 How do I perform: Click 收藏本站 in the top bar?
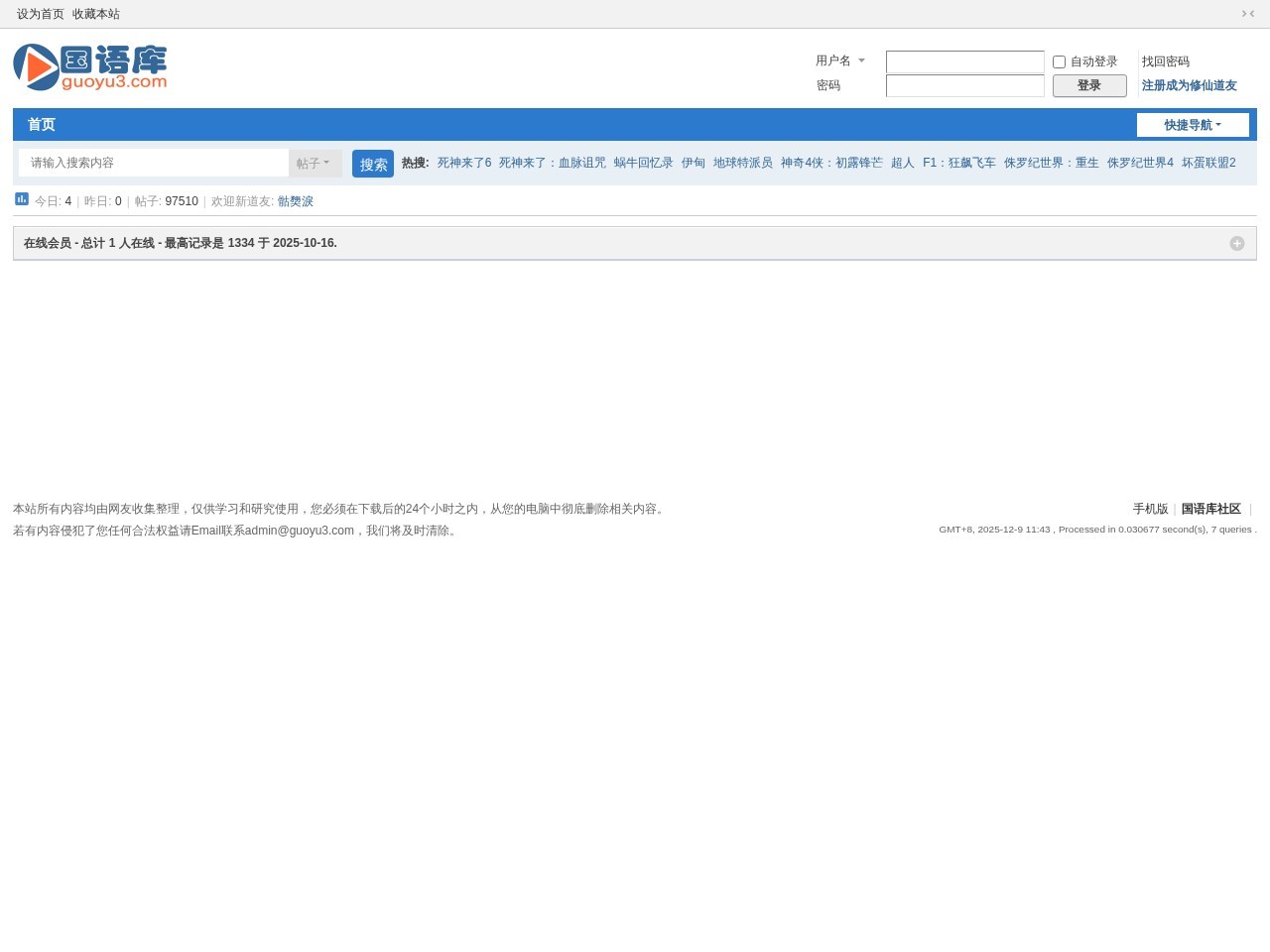click(96, 14)
